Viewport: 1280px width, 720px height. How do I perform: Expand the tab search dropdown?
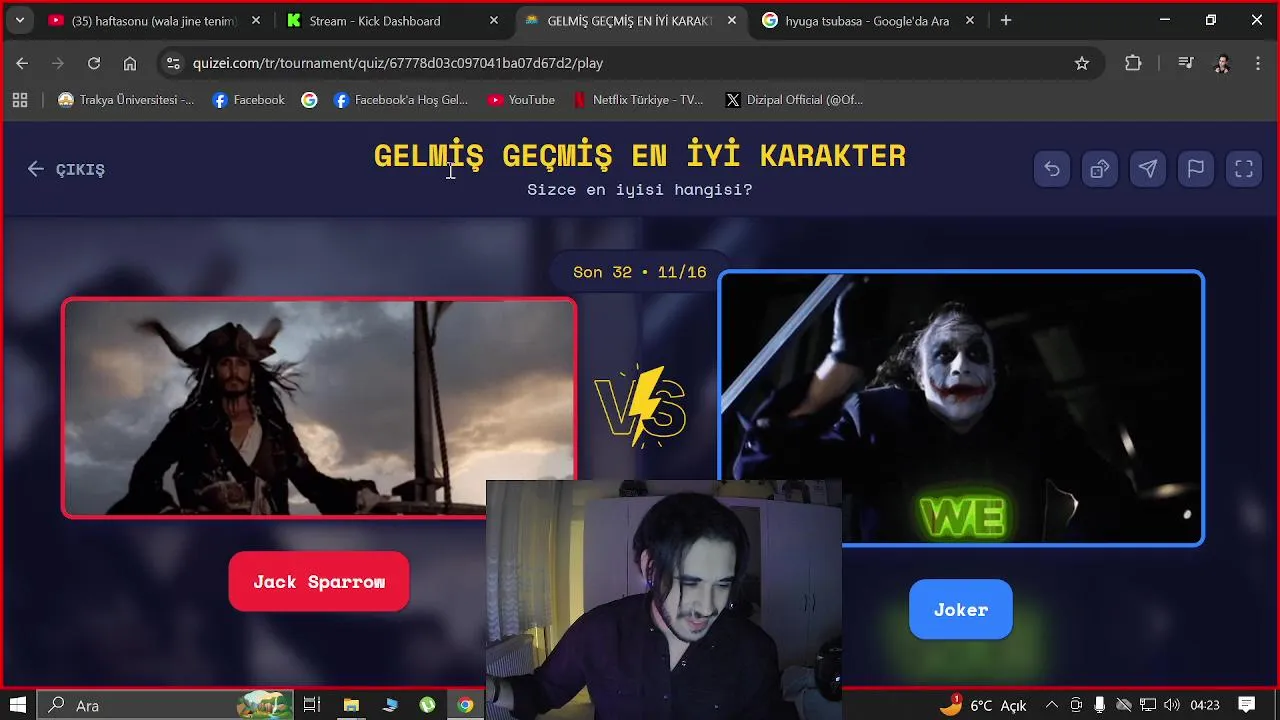[x=19, y=20]
